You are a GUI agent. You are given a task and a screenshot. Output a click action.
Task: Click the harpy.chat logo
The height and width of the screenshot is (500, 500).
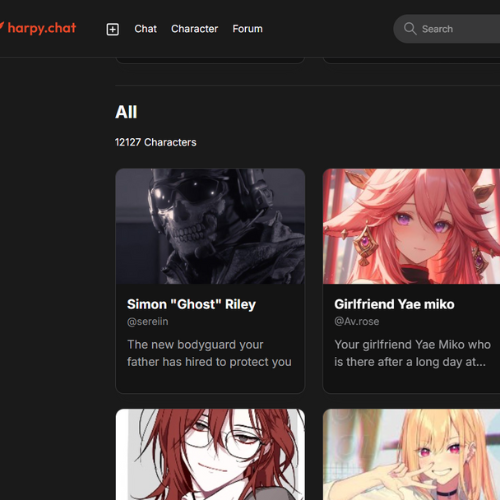(38, 28)
